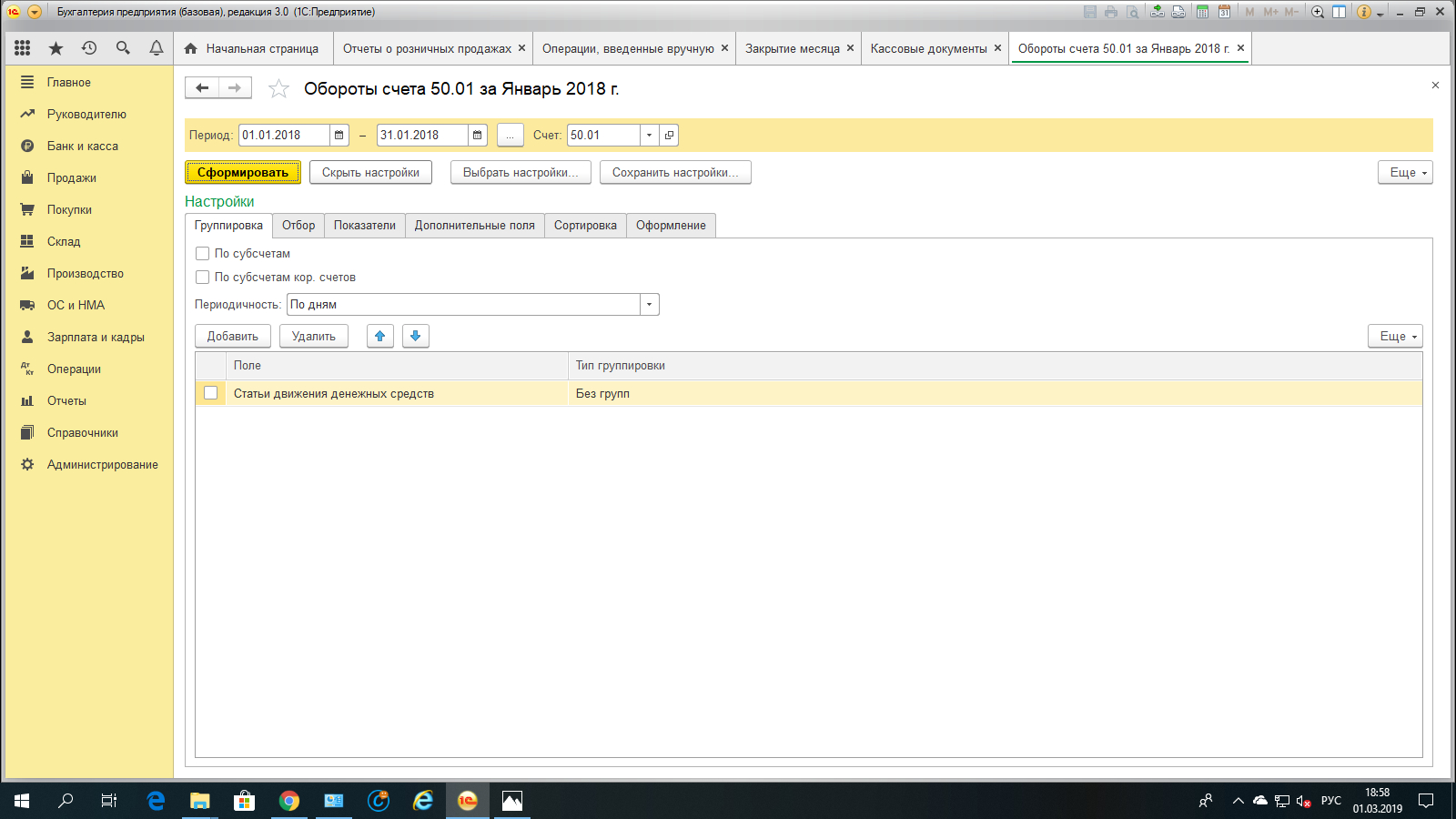Expand the title bar service dropdown arrow
The width and height of the screenshot is (1456, 819).
click(x=1380, y=14)
